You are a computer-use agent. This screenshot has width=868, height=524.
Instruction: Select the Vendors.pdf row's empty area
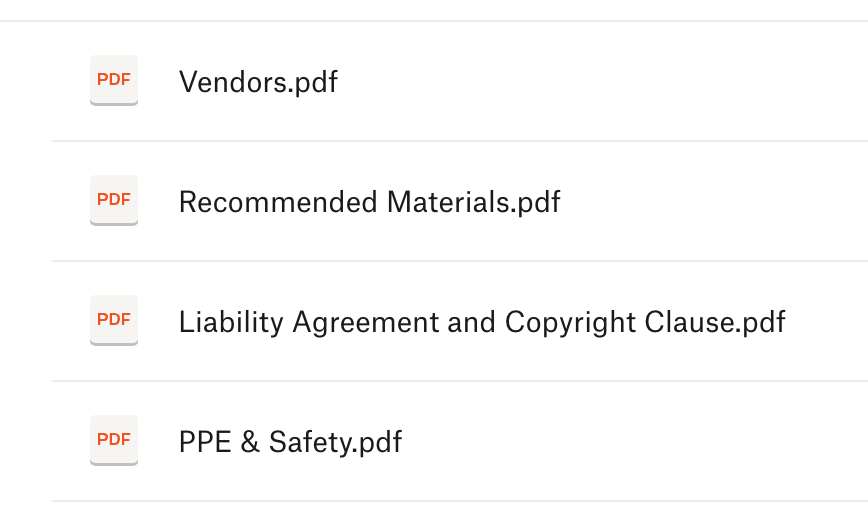[x=603, y=81]
